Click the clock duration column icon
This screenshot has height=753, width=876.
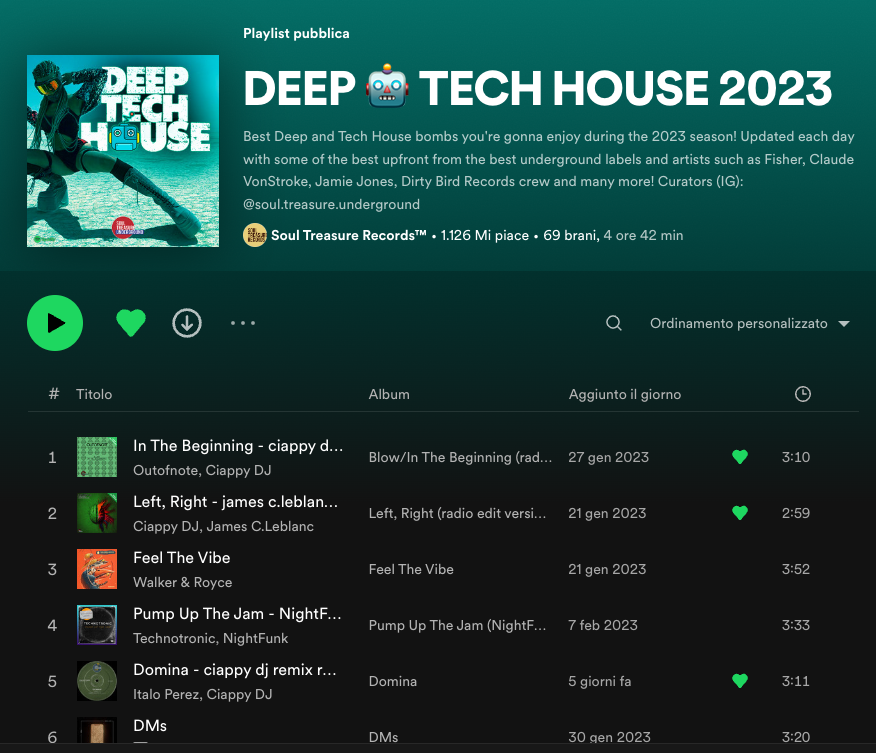[x=802, y=394]
